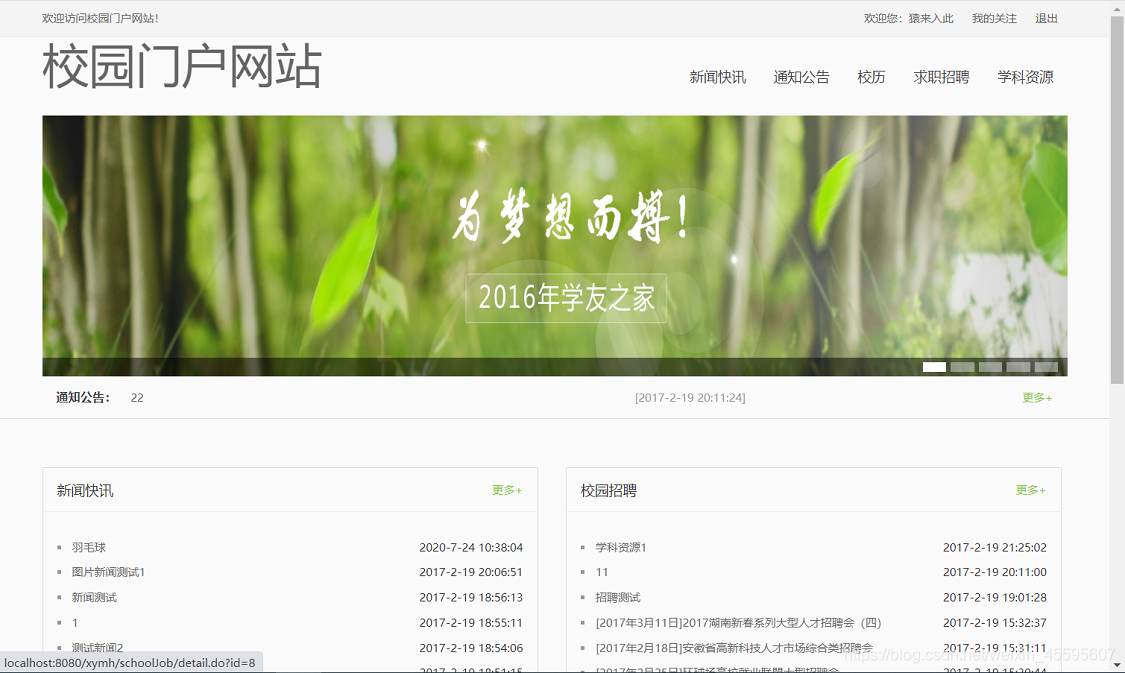Click 退出 to log out

[1046, 18]
